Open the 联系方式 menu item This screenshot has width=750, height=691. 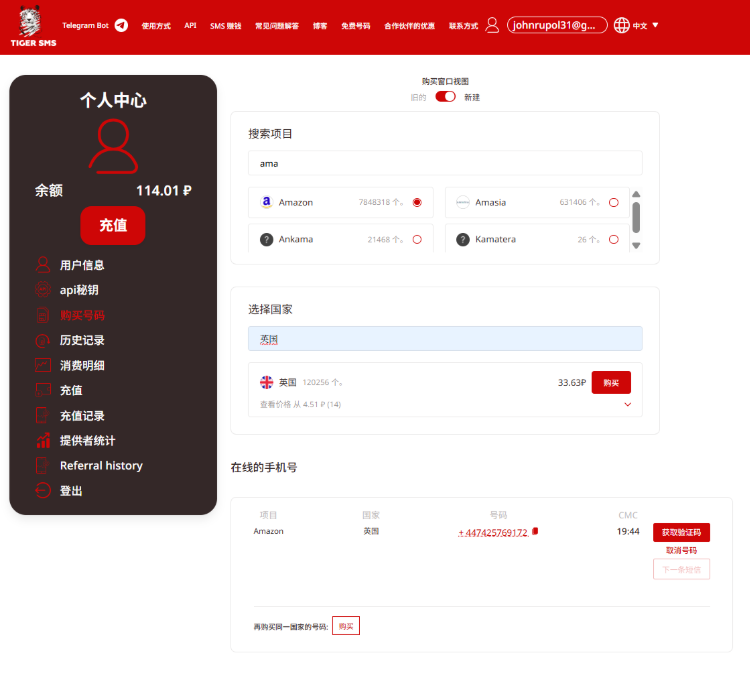[463, 26]
